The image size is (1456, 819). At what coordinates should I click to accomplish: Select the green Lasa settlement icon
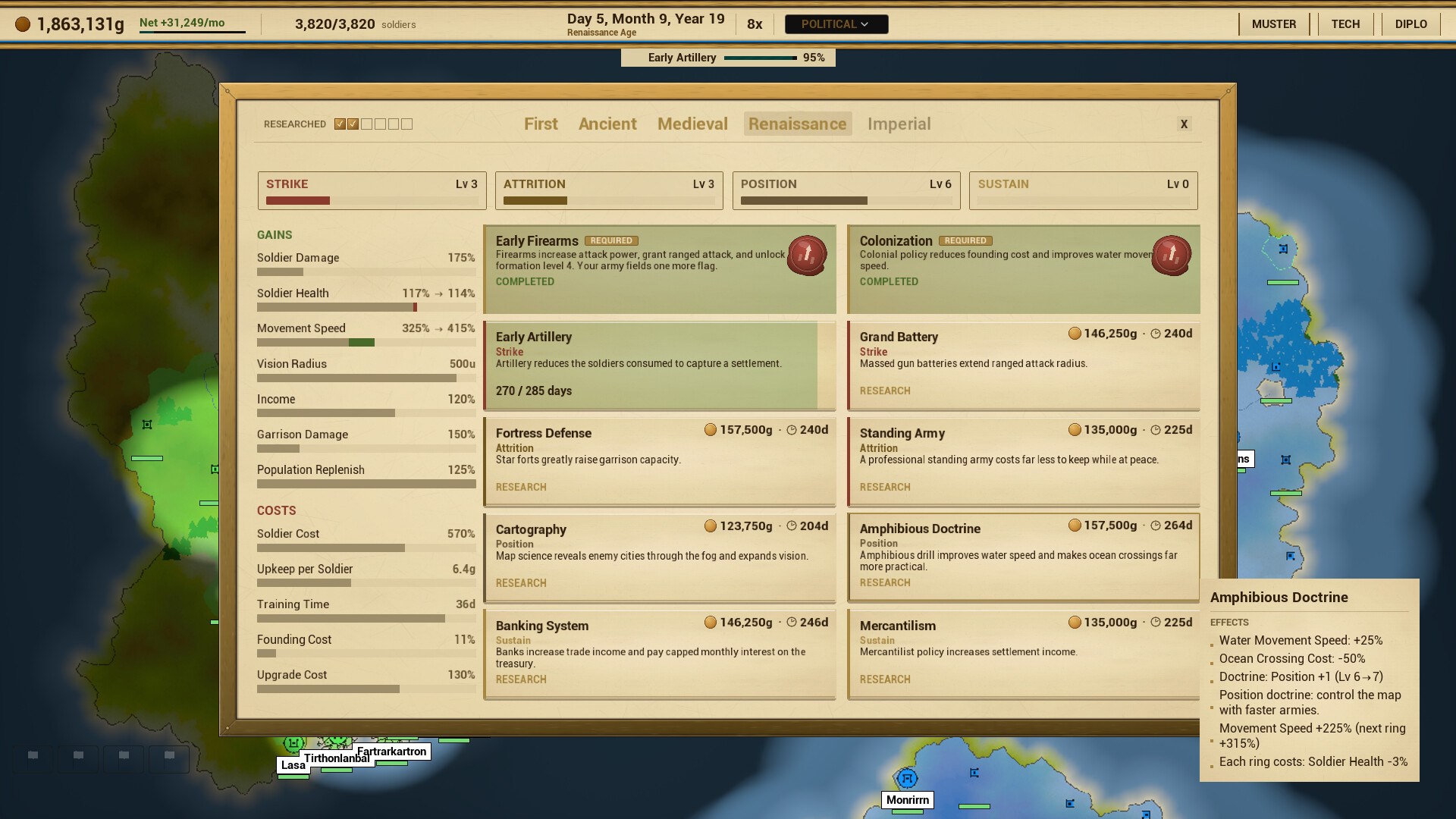(x=293, y=742)
